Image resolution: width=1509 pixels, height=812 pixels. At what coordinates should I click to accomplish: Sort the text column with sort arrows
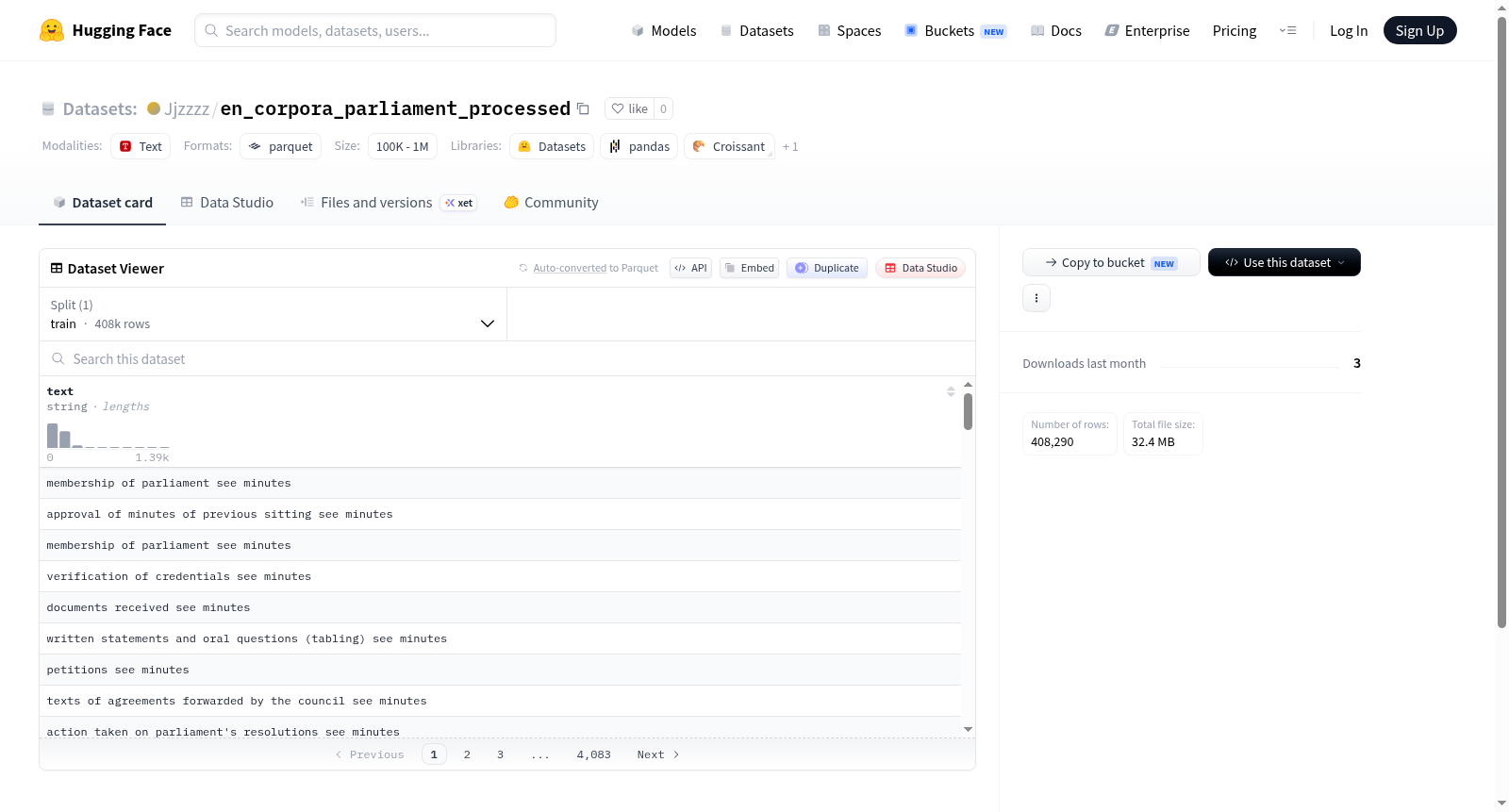pos(951,391)
